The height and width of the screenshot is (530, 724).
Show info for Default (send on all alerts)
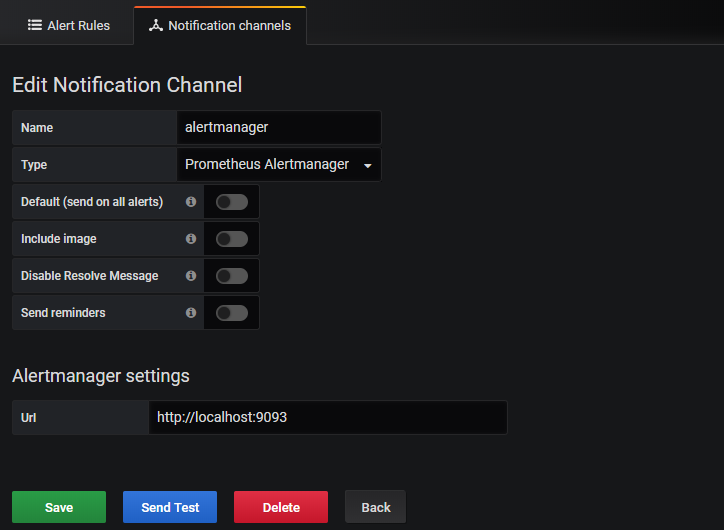tap(191, 202)
